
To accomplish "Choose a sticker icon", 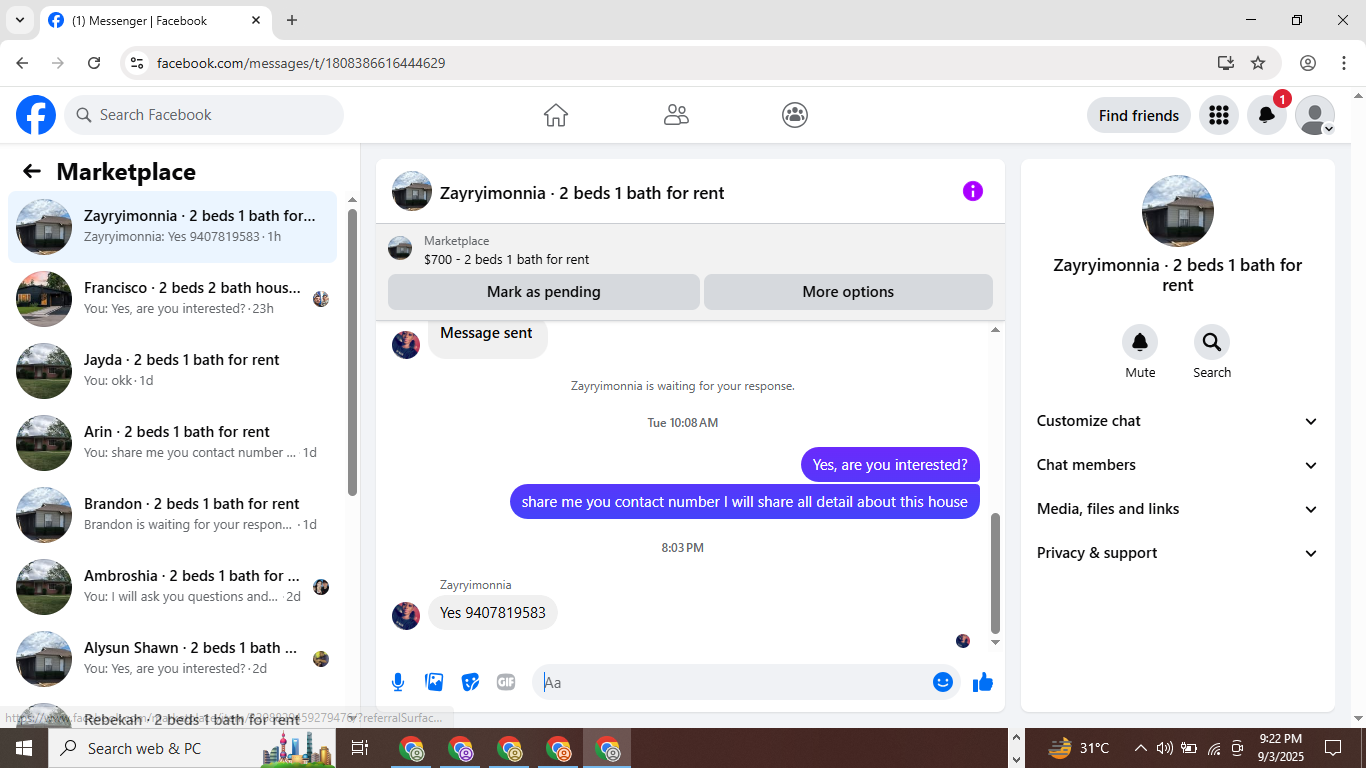I will coord(470,682).
